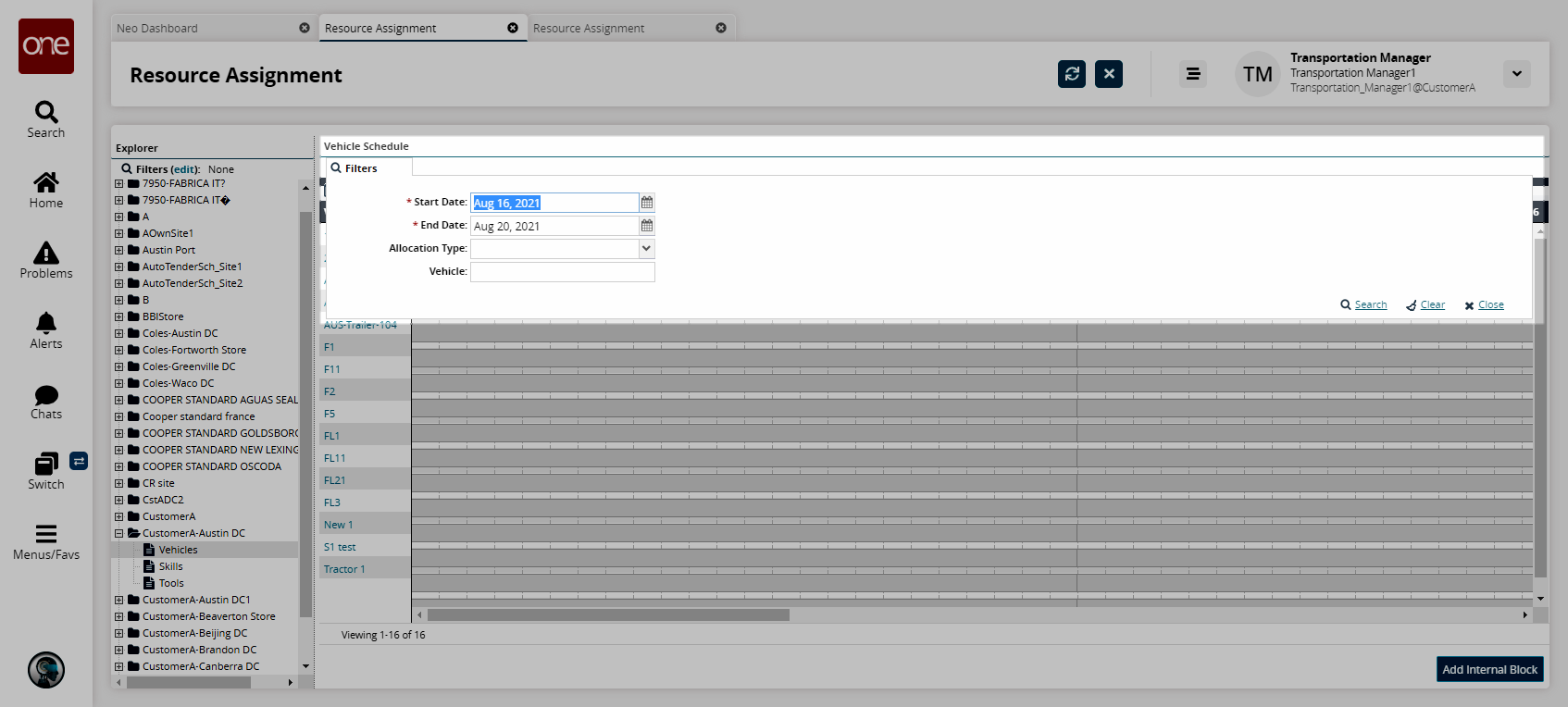Click the Search magnifier icon in sidebar
The width and height of the screenshot is (1568, 707).
[46, 112]
